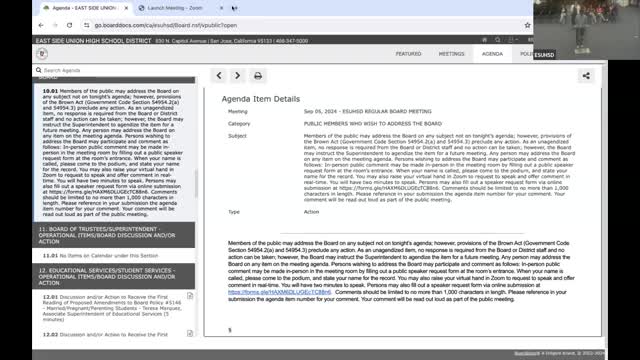This screenshot has height=360, width=640.
Task: Click the browser back arrow
Action: [41, 25]
